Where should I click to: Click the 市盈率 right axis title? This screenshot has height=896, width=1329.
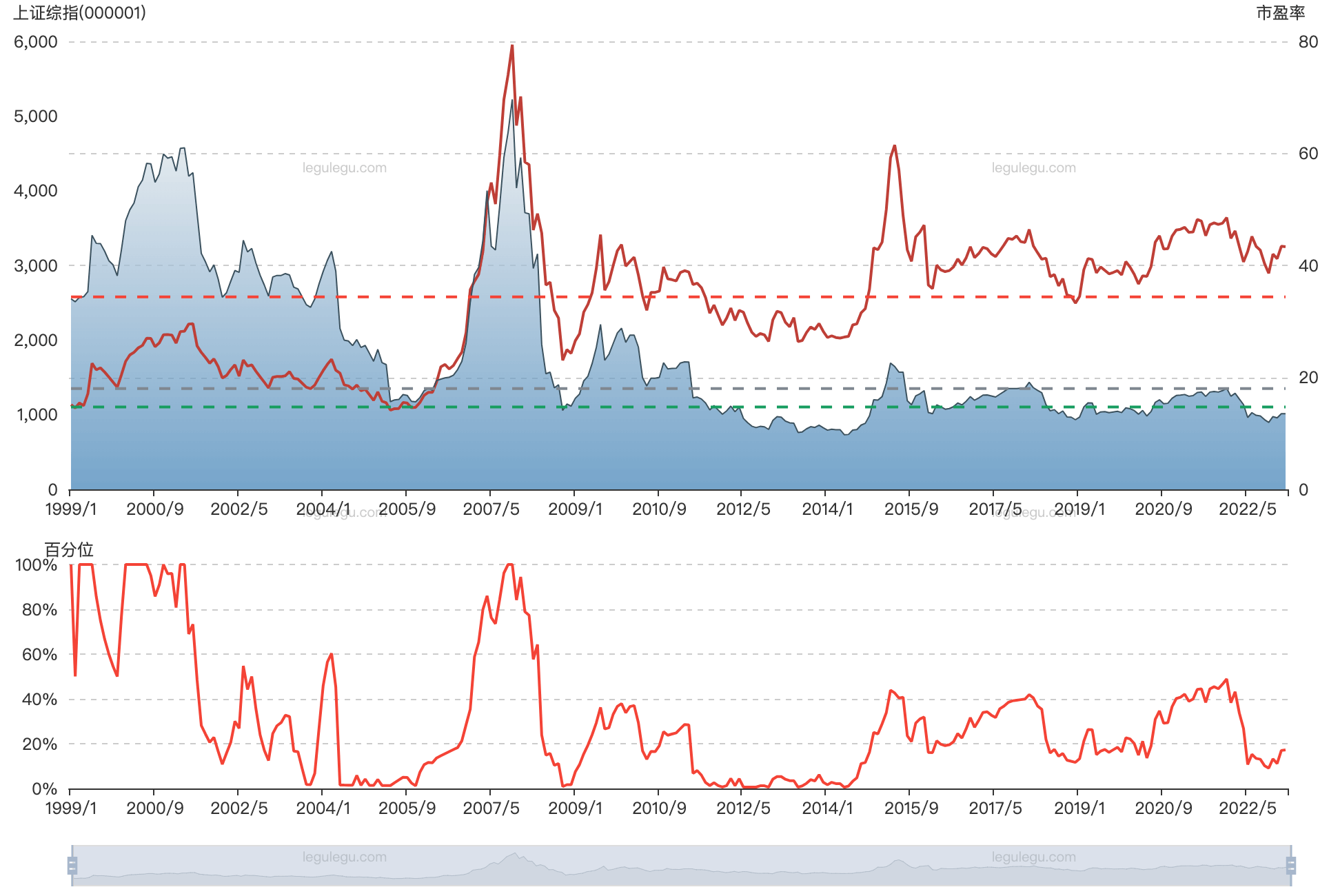(x=1280, y=12)
